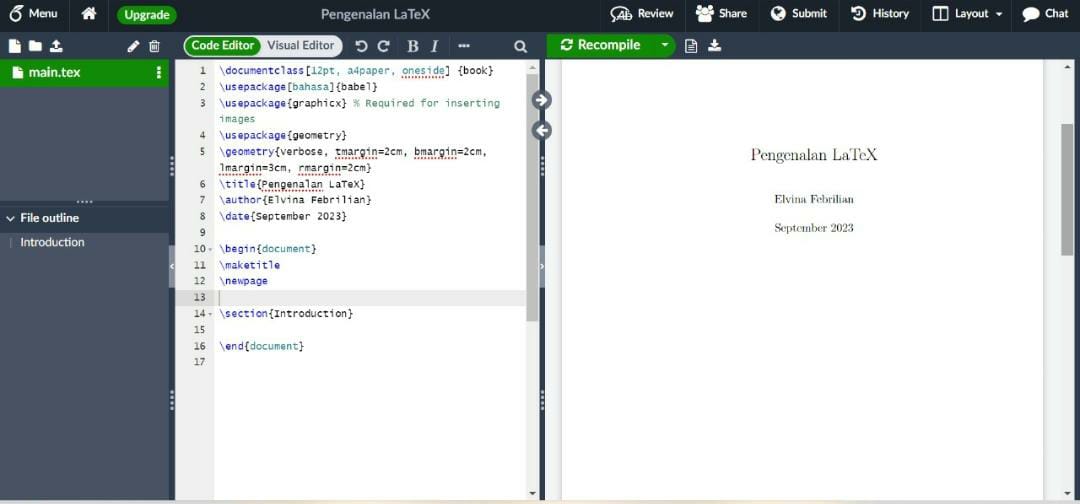Click the \title{Pengenalan LaTeX} line
The width and height of the screenshot is (1080, 504).
[x=292, y=185]
